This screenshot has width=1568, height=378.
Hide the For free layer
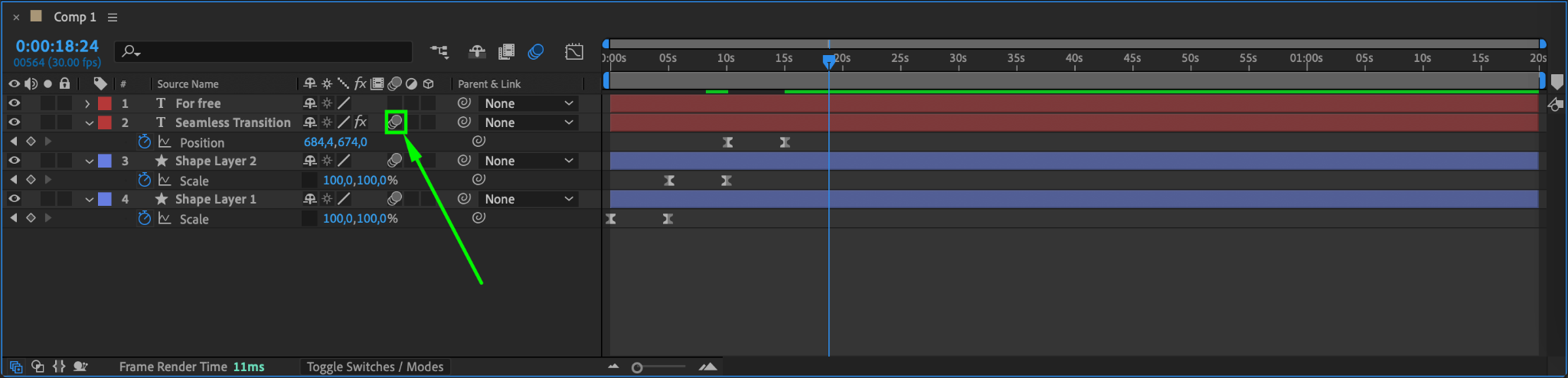(x=14, y=103)
